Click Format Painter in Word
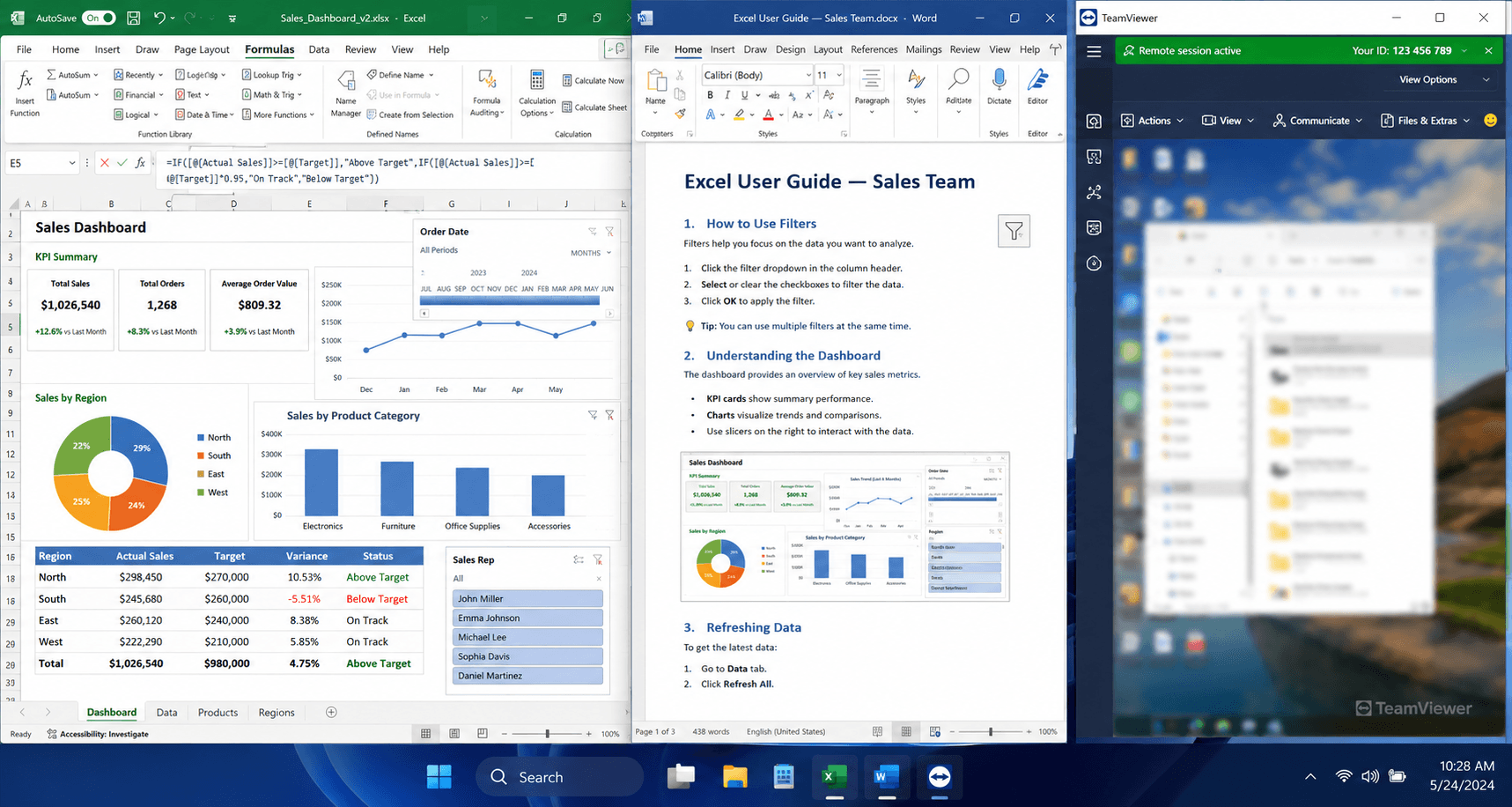1512x807 pixels. point(680,114)
